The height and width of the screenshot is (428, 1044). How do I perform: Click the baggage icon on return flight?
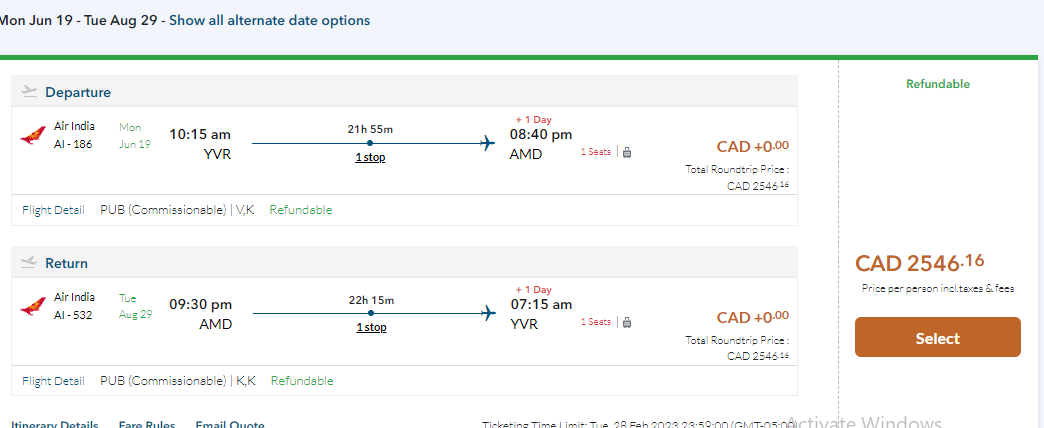627,322
